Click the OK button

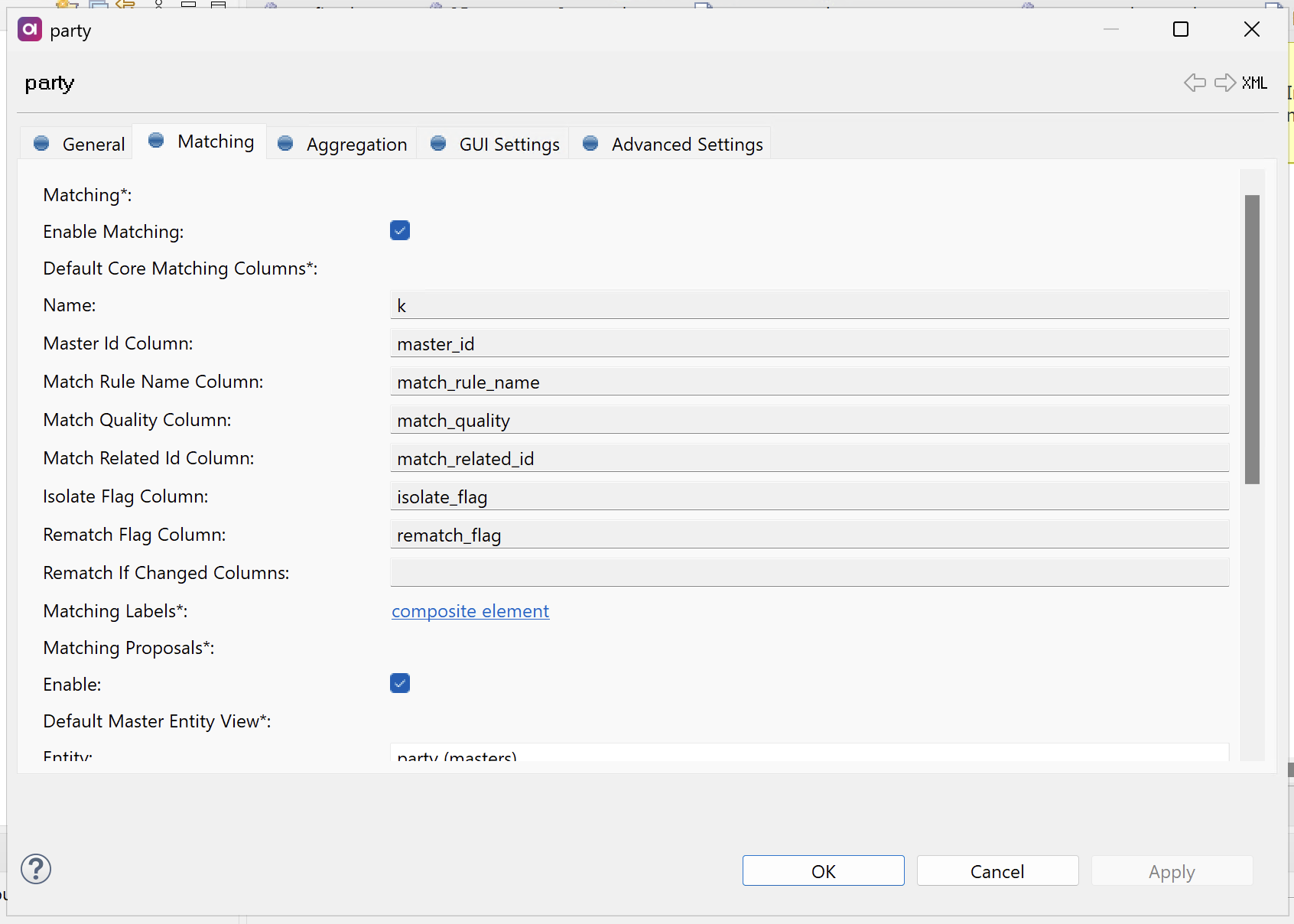coord(823,870)
